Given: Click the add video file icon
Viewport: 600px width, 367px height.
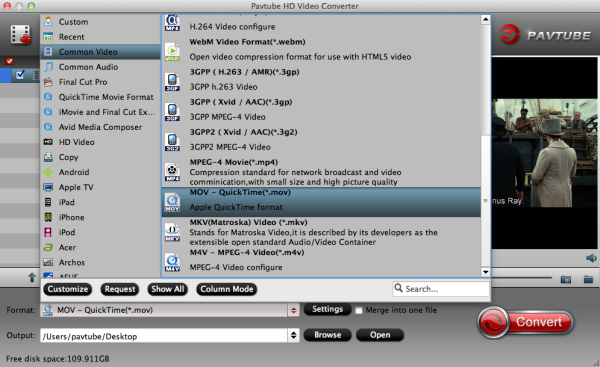Looking at the screenshot, I should (x=21, y=35).
